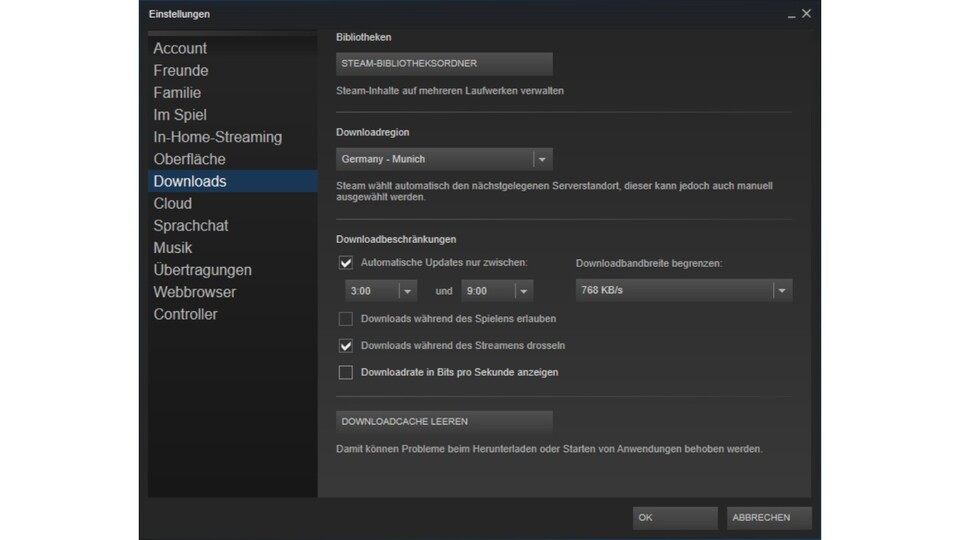Select Webbrowser in the sidebar
Screen dimensions: 960x540
[x=195, y=292]
